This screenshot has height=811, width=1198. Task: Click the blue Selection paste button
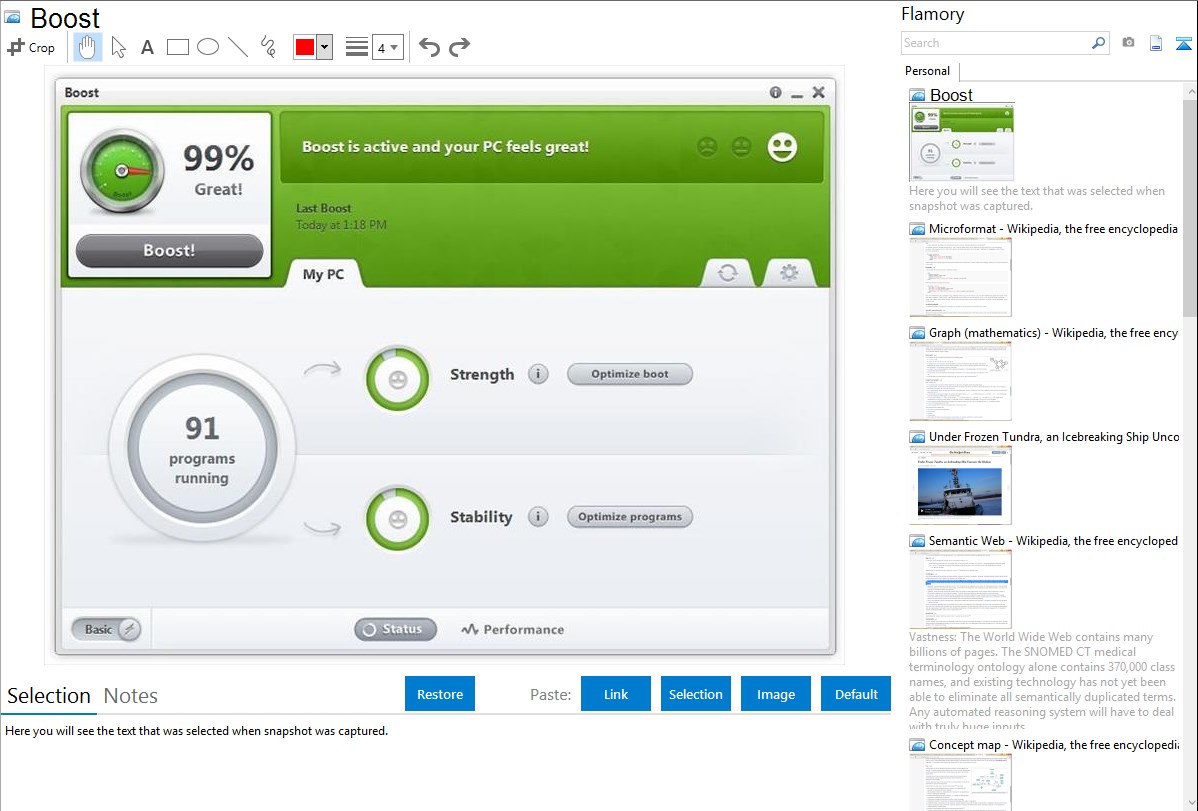(695, 693)
